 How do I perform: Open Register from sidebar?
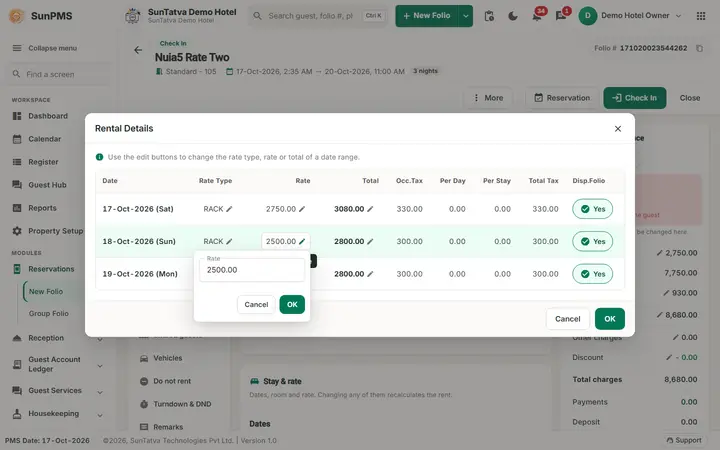tap(43, 162)
